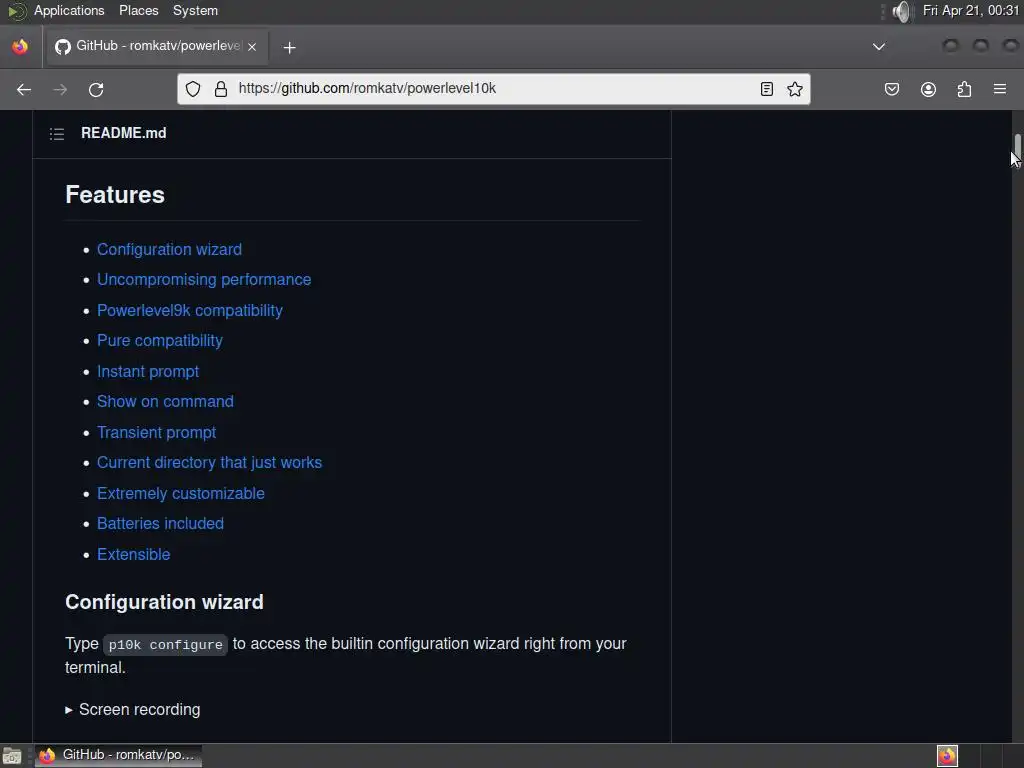Go to Batteries included section
This screenshot has width=1024, height=768.
pos(160,524)
